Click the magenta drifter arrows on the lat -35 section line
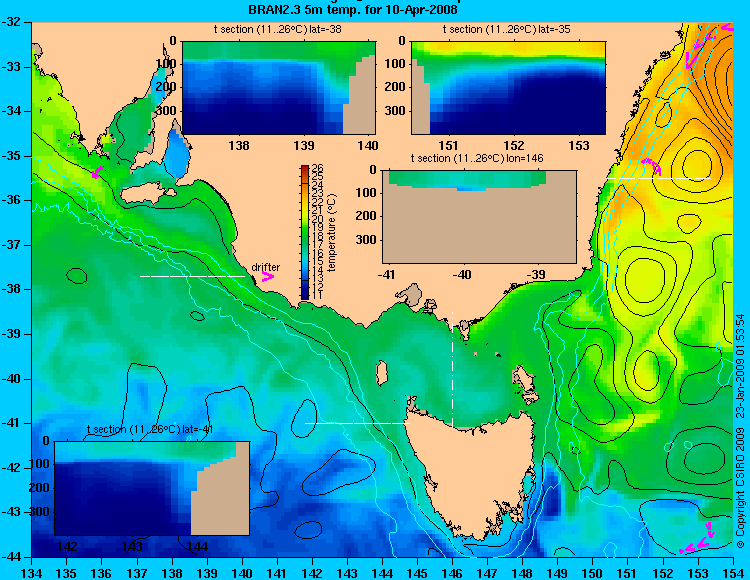Viewport: 750px width, 580px height. tap(652, 166)
